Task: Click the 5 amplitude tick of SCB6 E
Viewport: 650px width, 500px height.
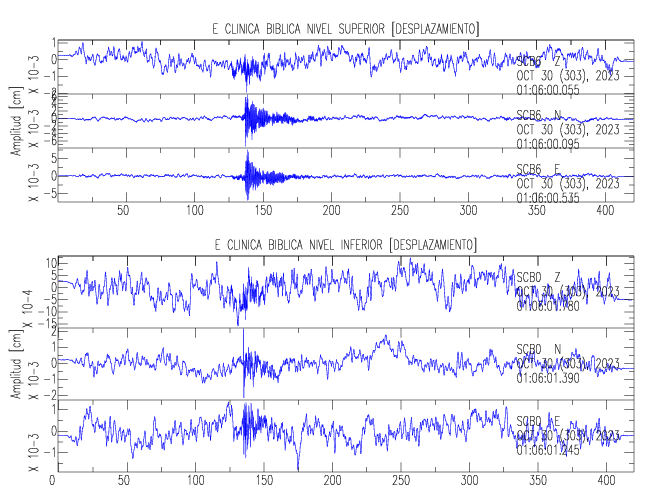Action: coord(53,158)
